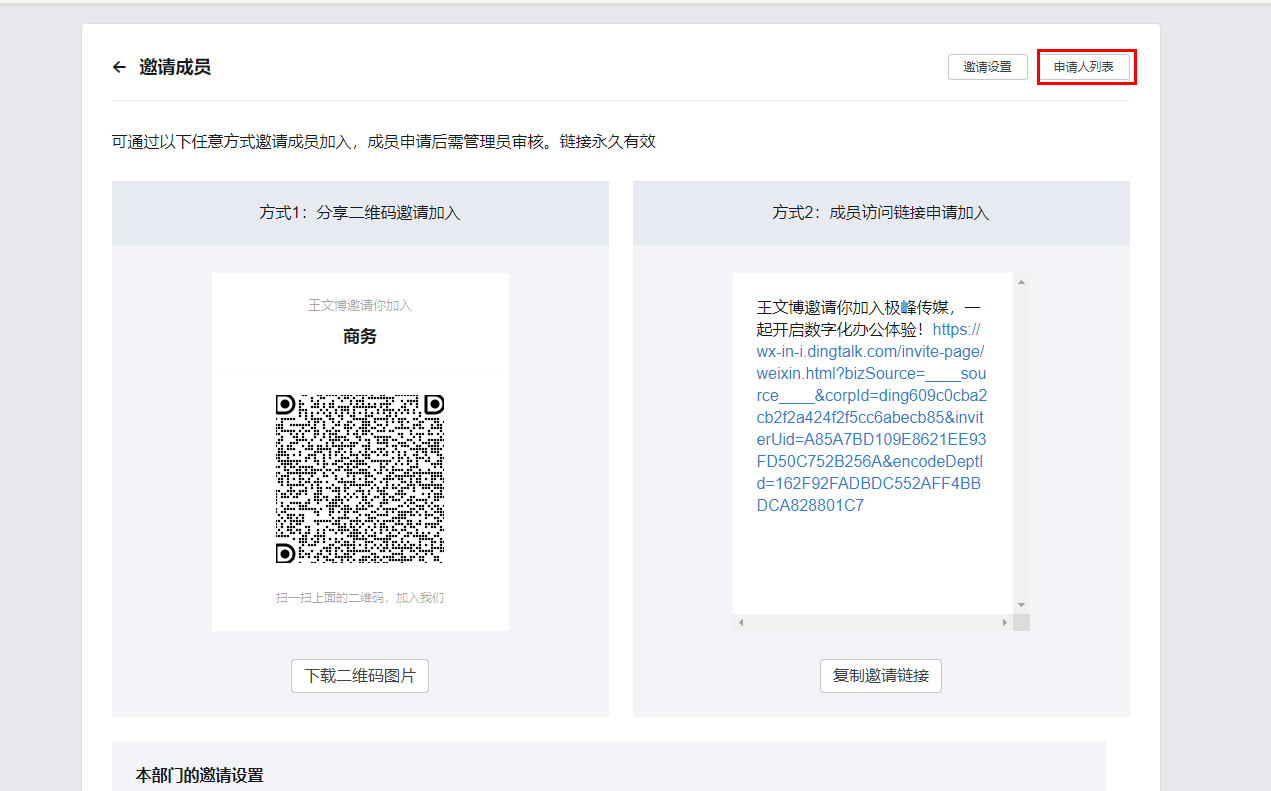Go back using the left arrow icon
1271x791 pixels.
(x=119, y=67)
